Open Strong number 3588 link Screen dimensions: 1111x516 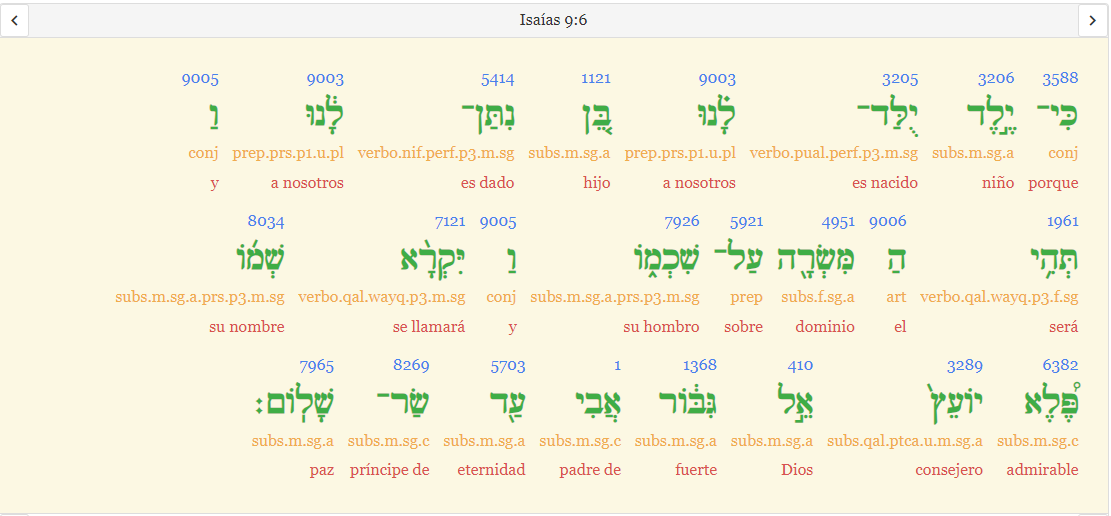[x=1061, y=79]
